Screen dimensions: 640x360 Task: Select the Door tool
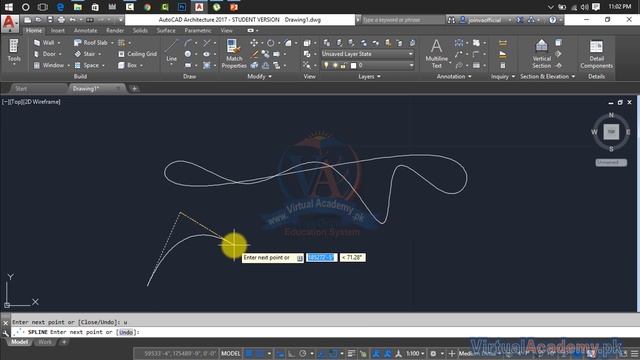click(46, 54)
